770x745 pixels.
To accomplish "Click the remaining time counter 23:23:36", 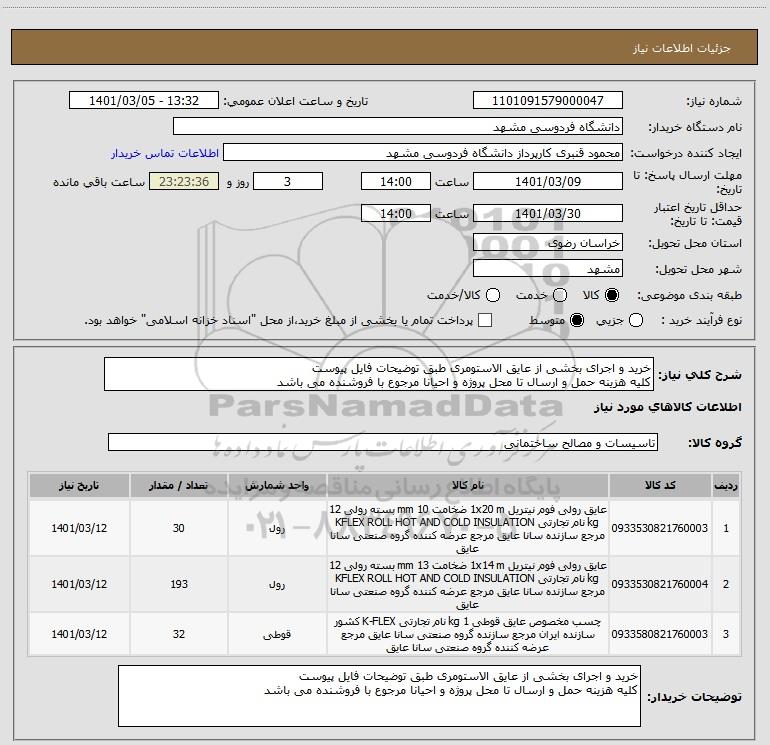I will click(x=184, y=181).
